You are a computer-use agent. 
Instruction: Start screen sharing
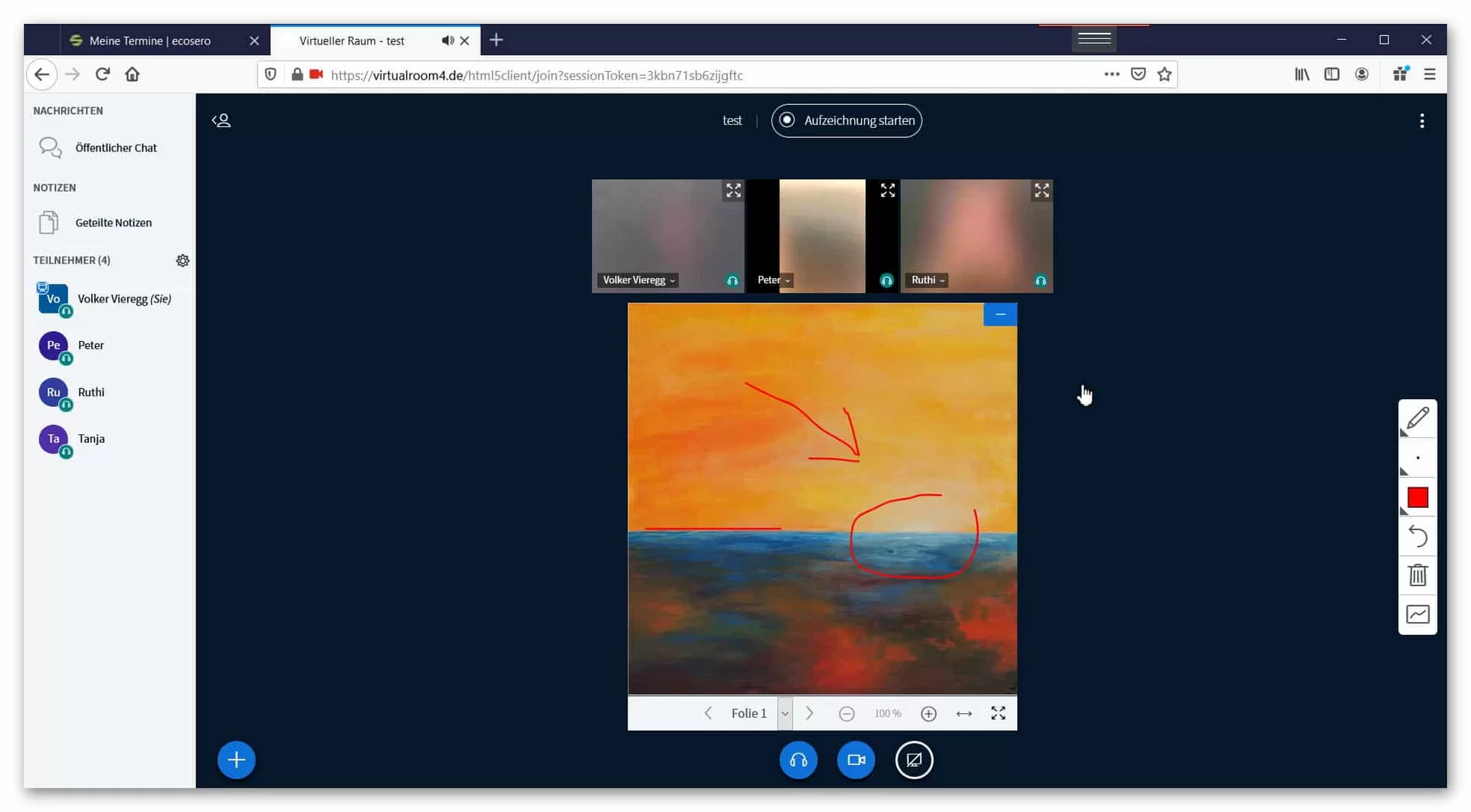(x=913, y=760)
